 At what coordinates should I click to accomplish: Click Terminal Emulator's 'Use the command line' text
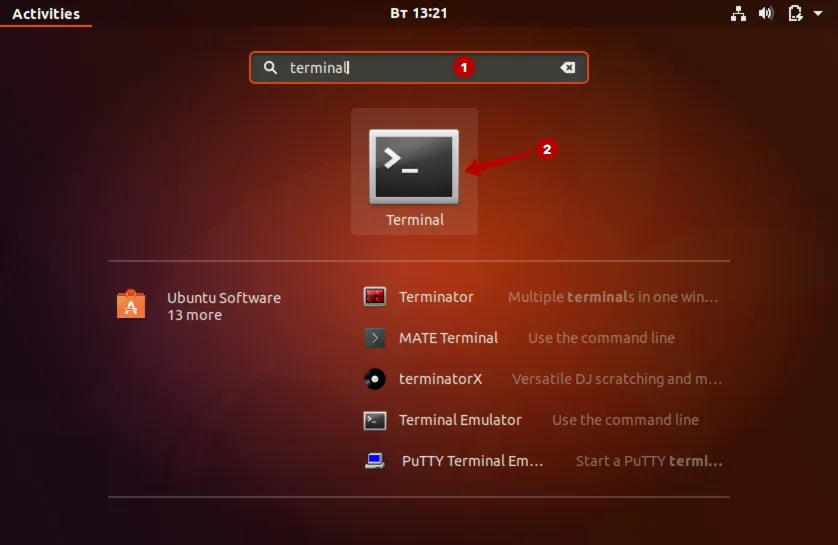click(625, 420)
